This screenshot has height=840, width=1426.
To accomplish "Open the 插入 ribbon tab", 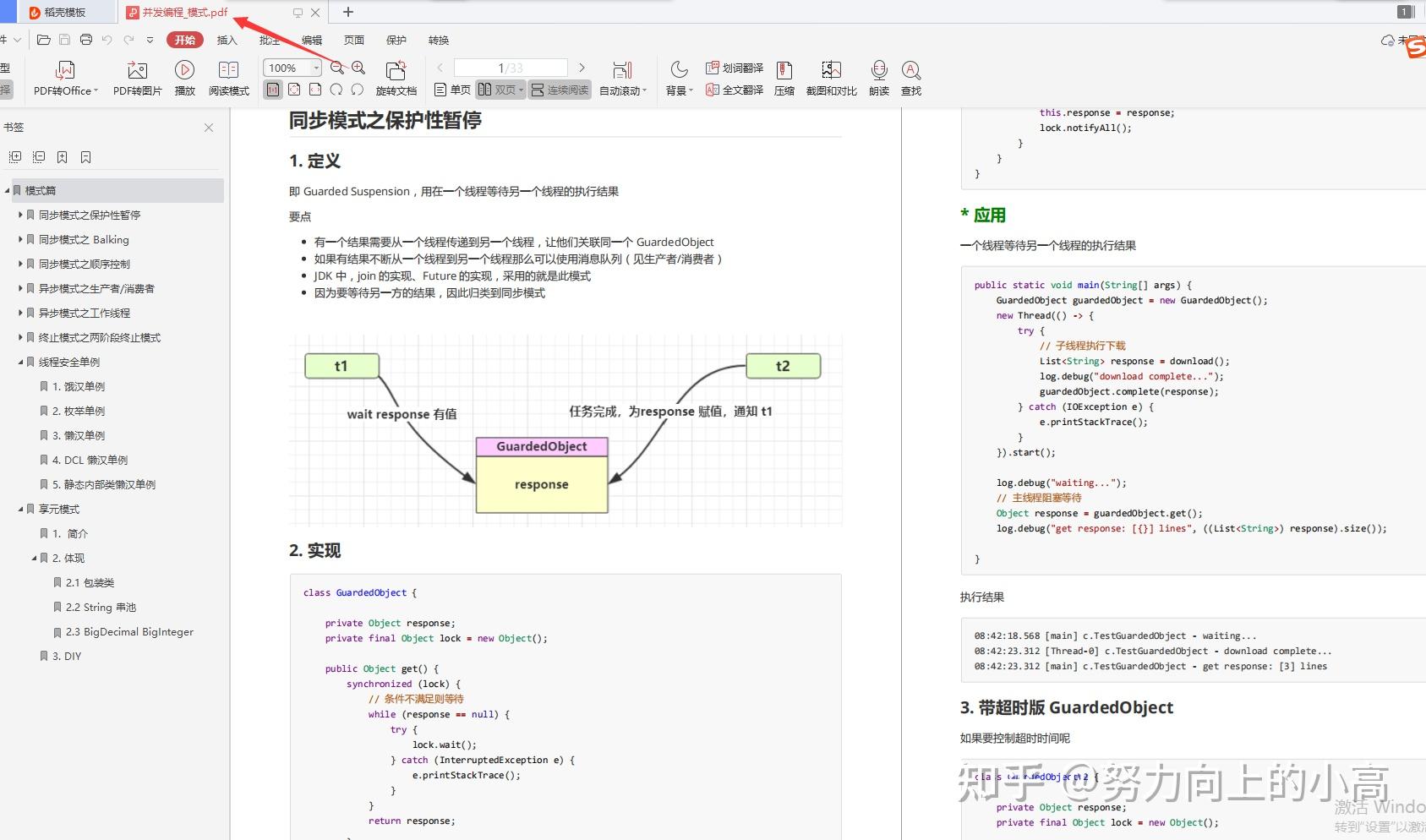I will [227, 40].
